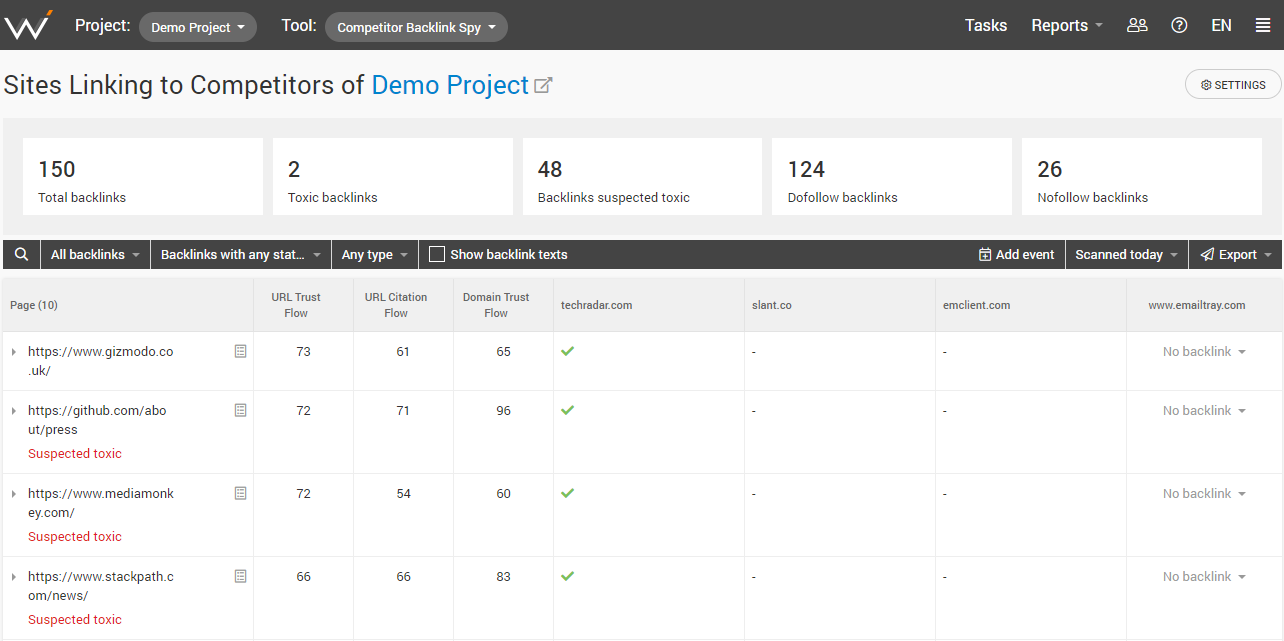Open the Reports menu
1284x641 pixels.
1067,25
